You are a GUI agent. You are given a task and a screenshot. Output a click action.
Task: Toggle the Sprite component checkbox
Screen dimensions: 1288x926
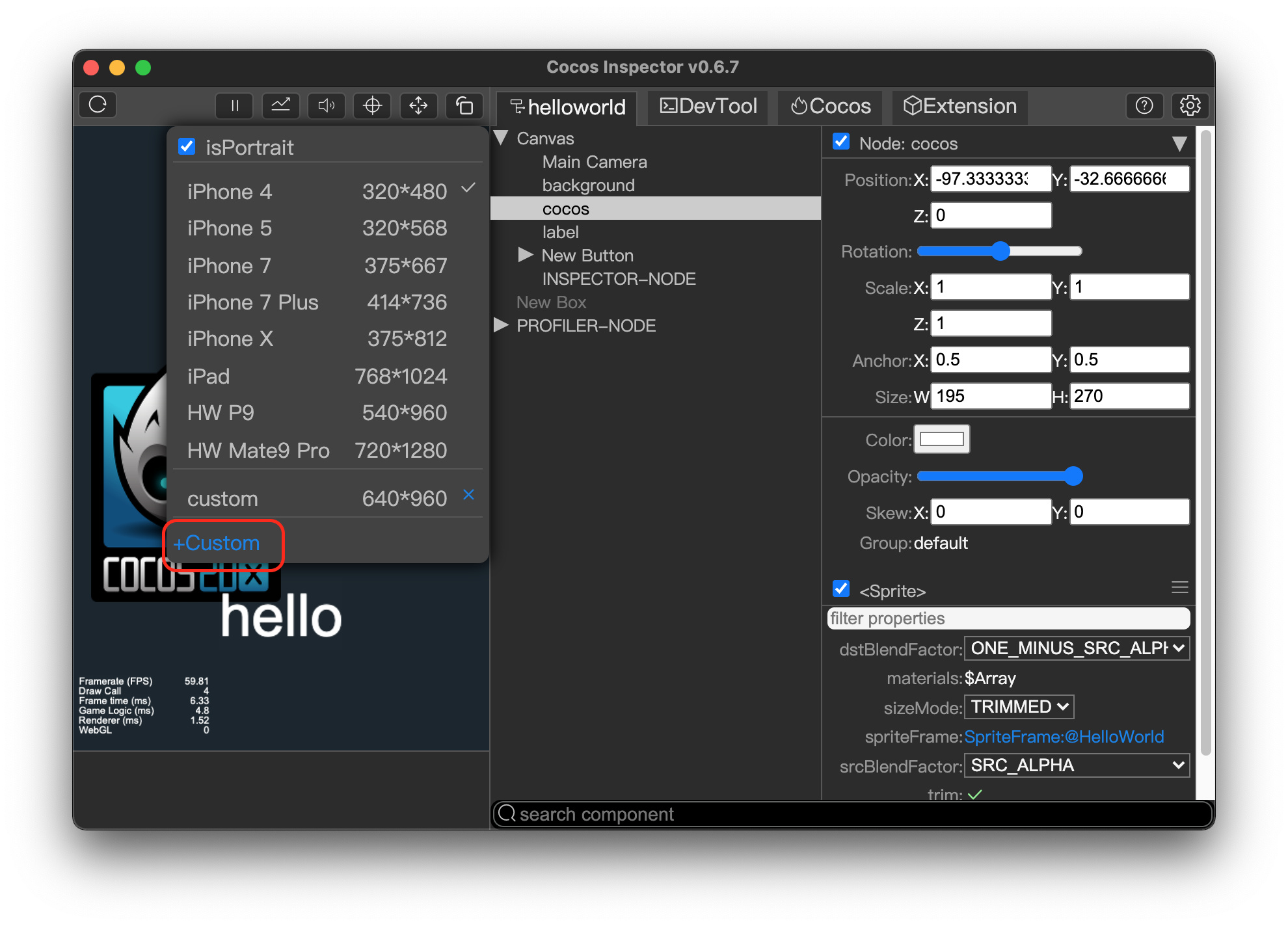click(840, 589)
